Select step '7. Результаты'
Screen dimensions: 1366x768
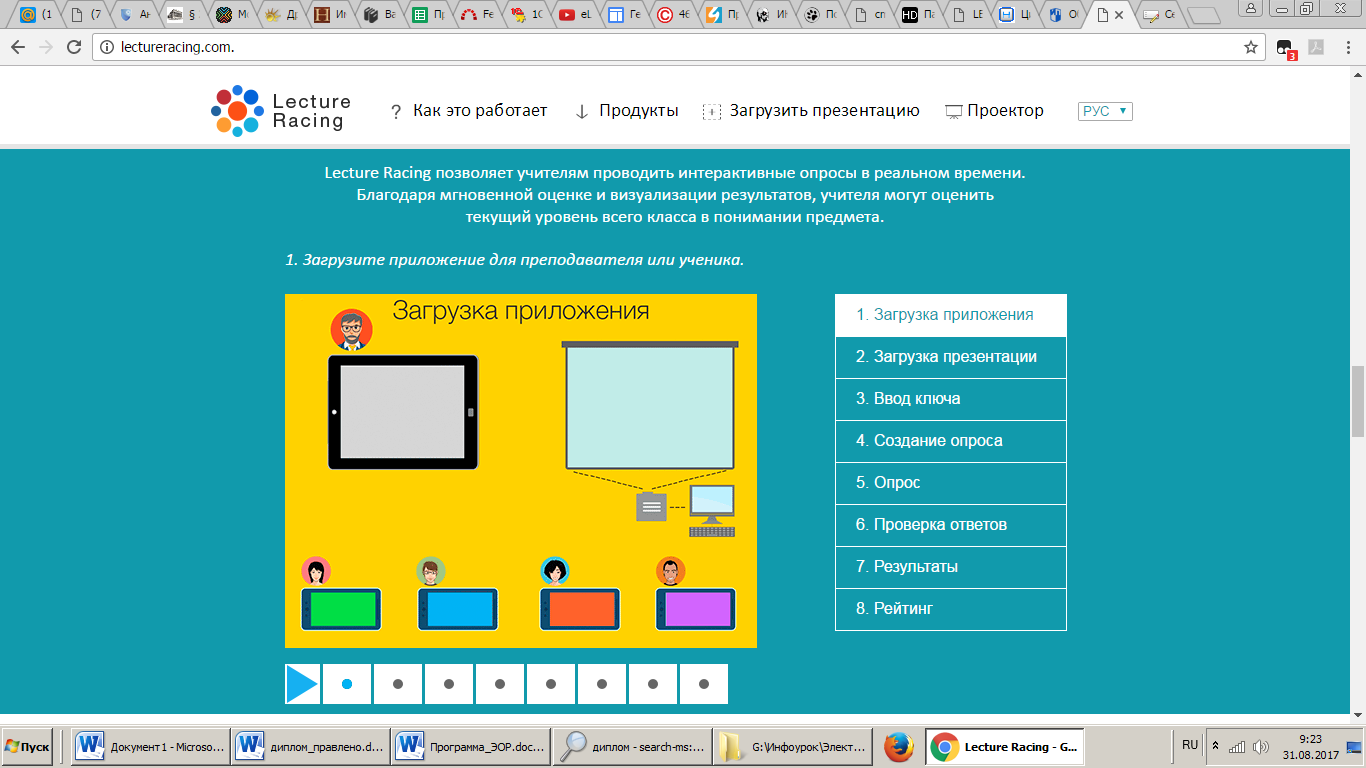point(951,567)
